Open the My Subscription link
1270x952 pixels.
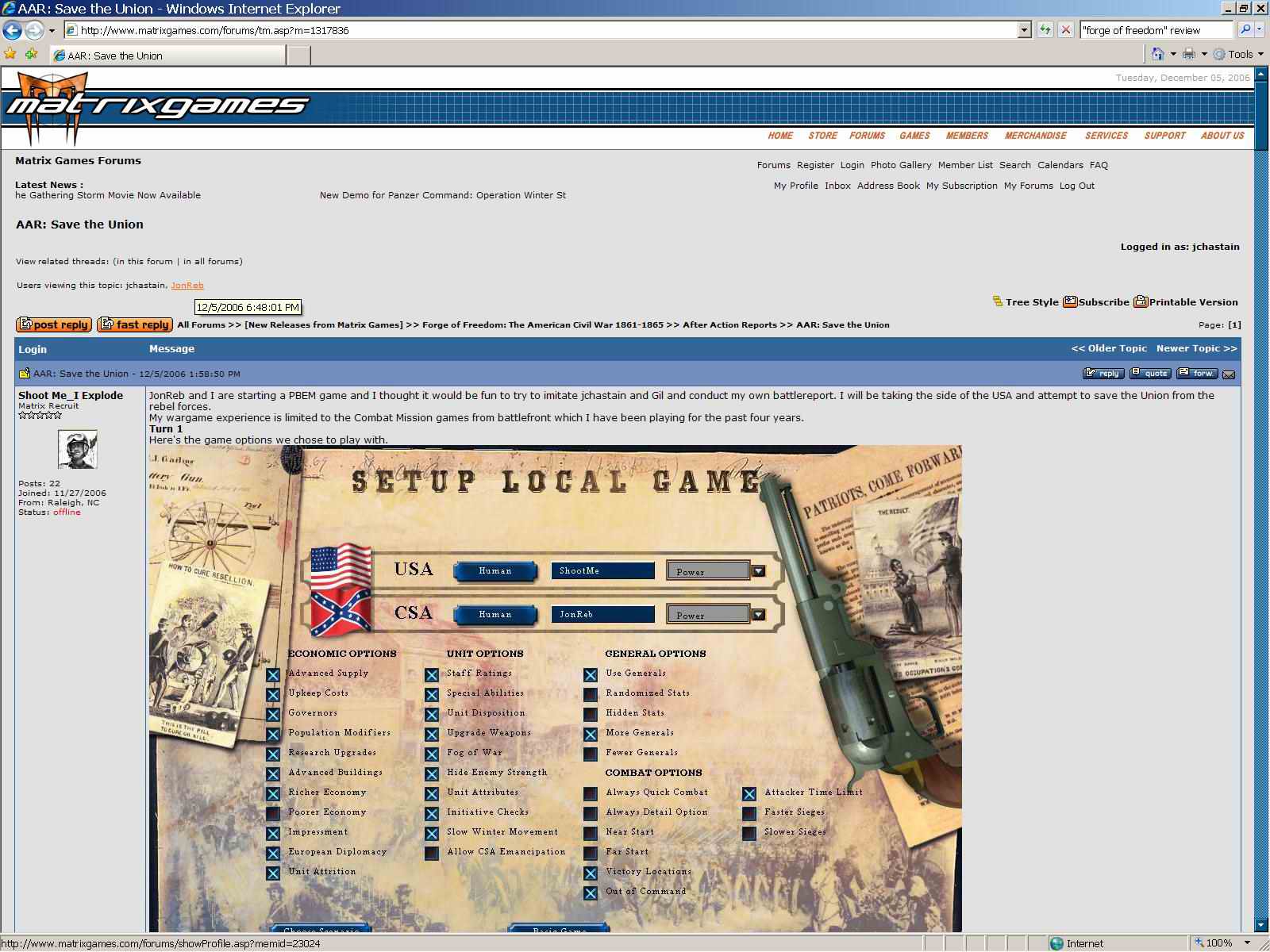[962, 186]
